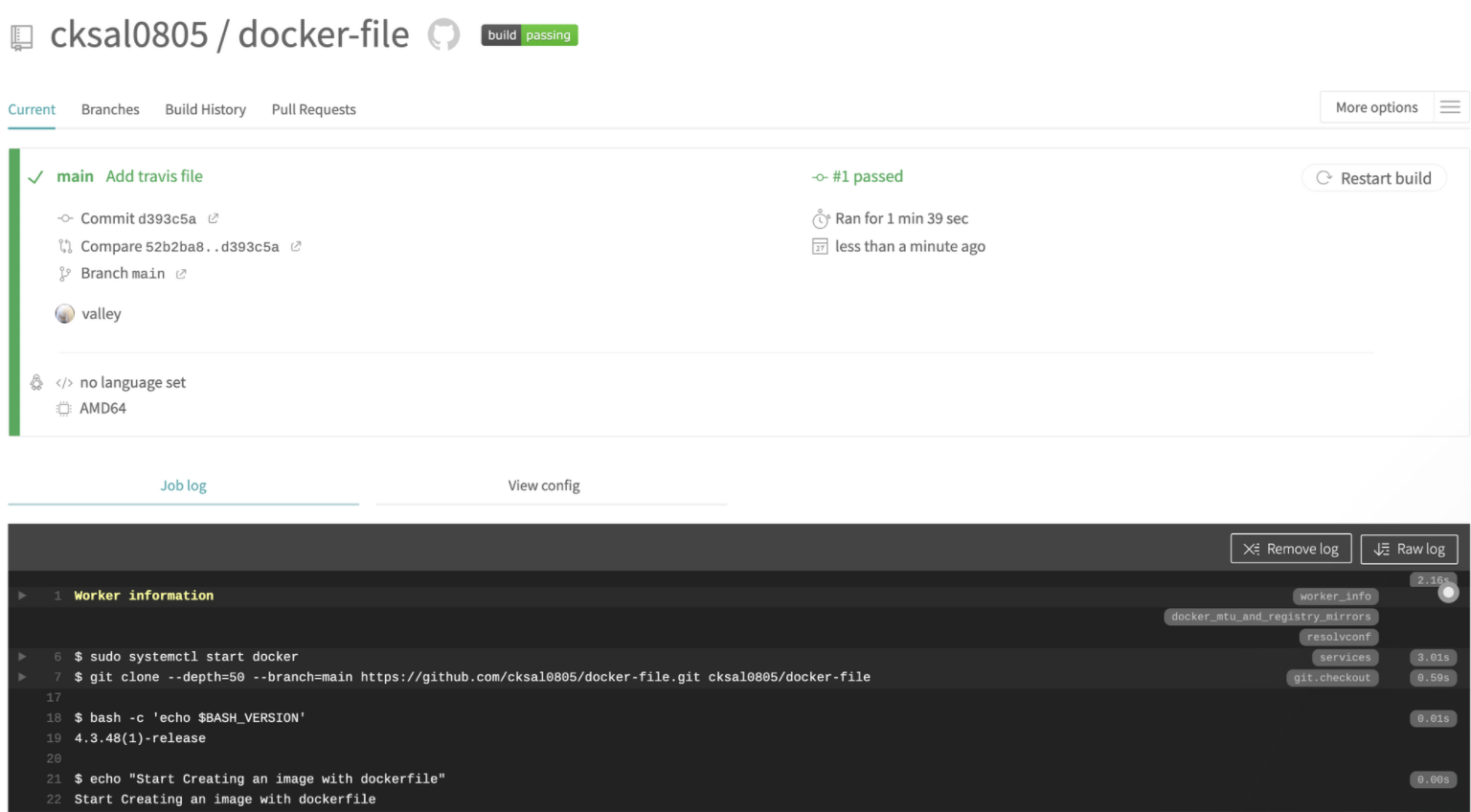Image resolution: width=1471 pixels, height=812 pixels.
Task: Click the worker_info log tag
Action: pyautogui.click(x=1335, y=597)
